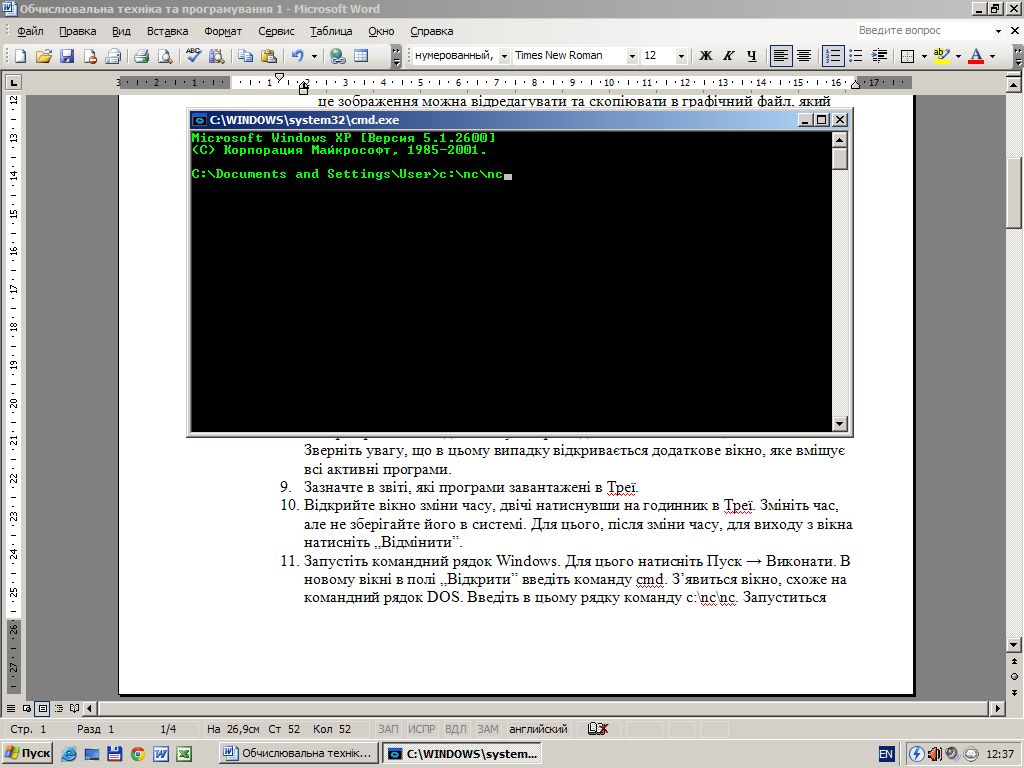
Task: Copy selection with the Copy icon
Action: (x=246, y=56)
